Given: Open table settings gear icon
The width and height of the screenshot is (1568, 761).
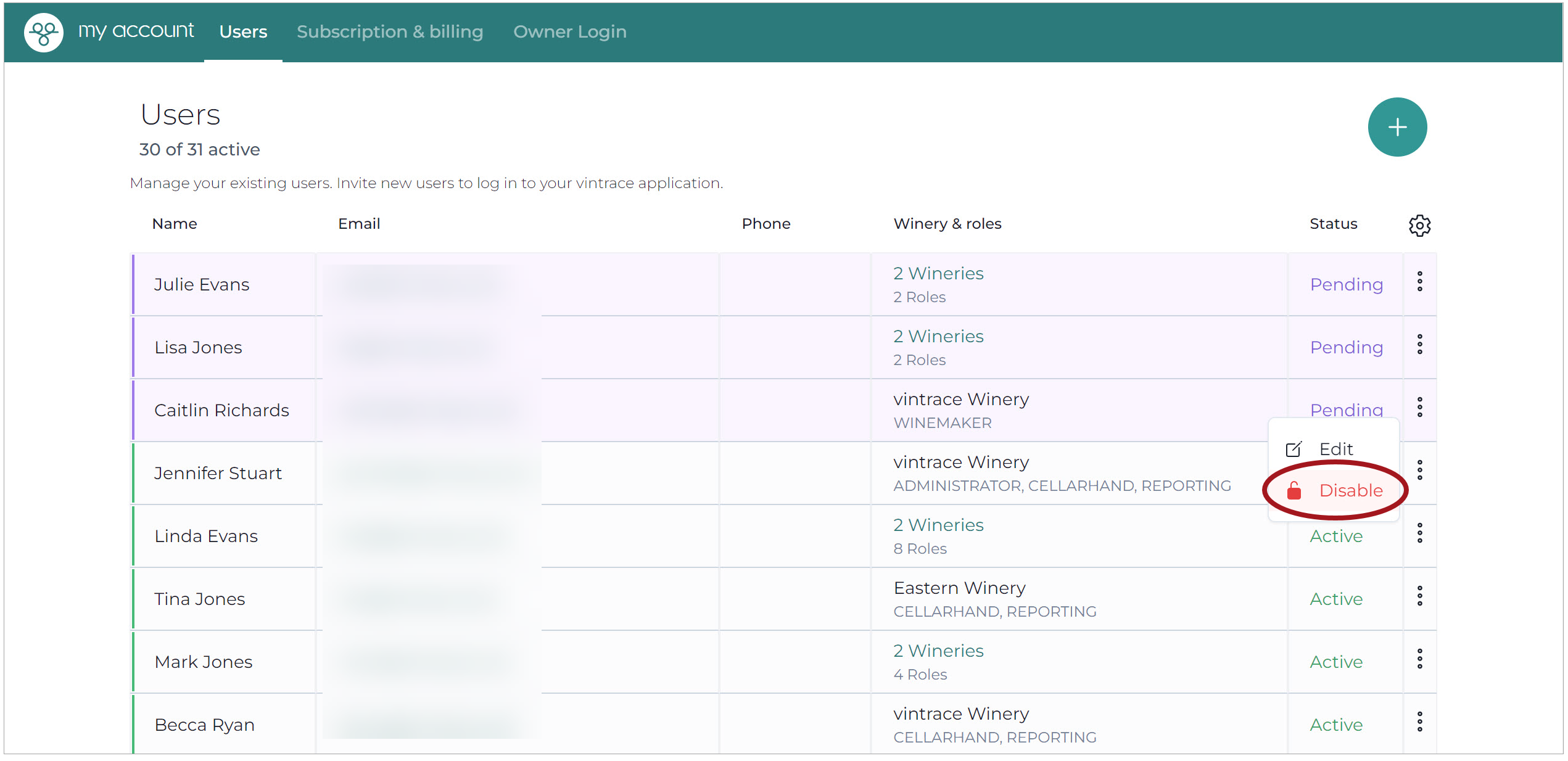Looking at the screenshot, I should (x=1419, y=225).
